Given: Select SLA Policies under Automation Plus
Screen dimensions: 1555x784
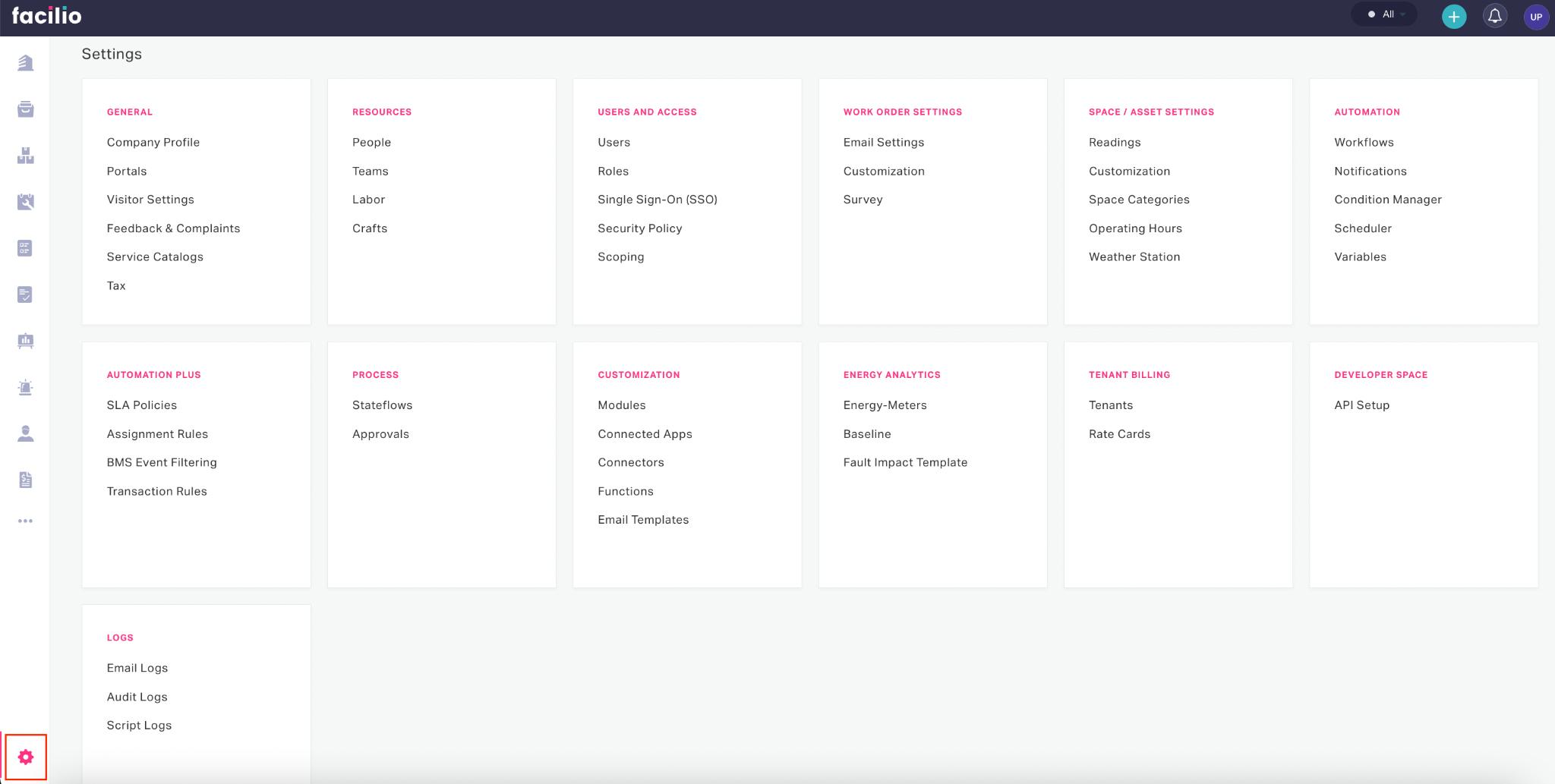Looking at the screenshot, I should 142,405.
